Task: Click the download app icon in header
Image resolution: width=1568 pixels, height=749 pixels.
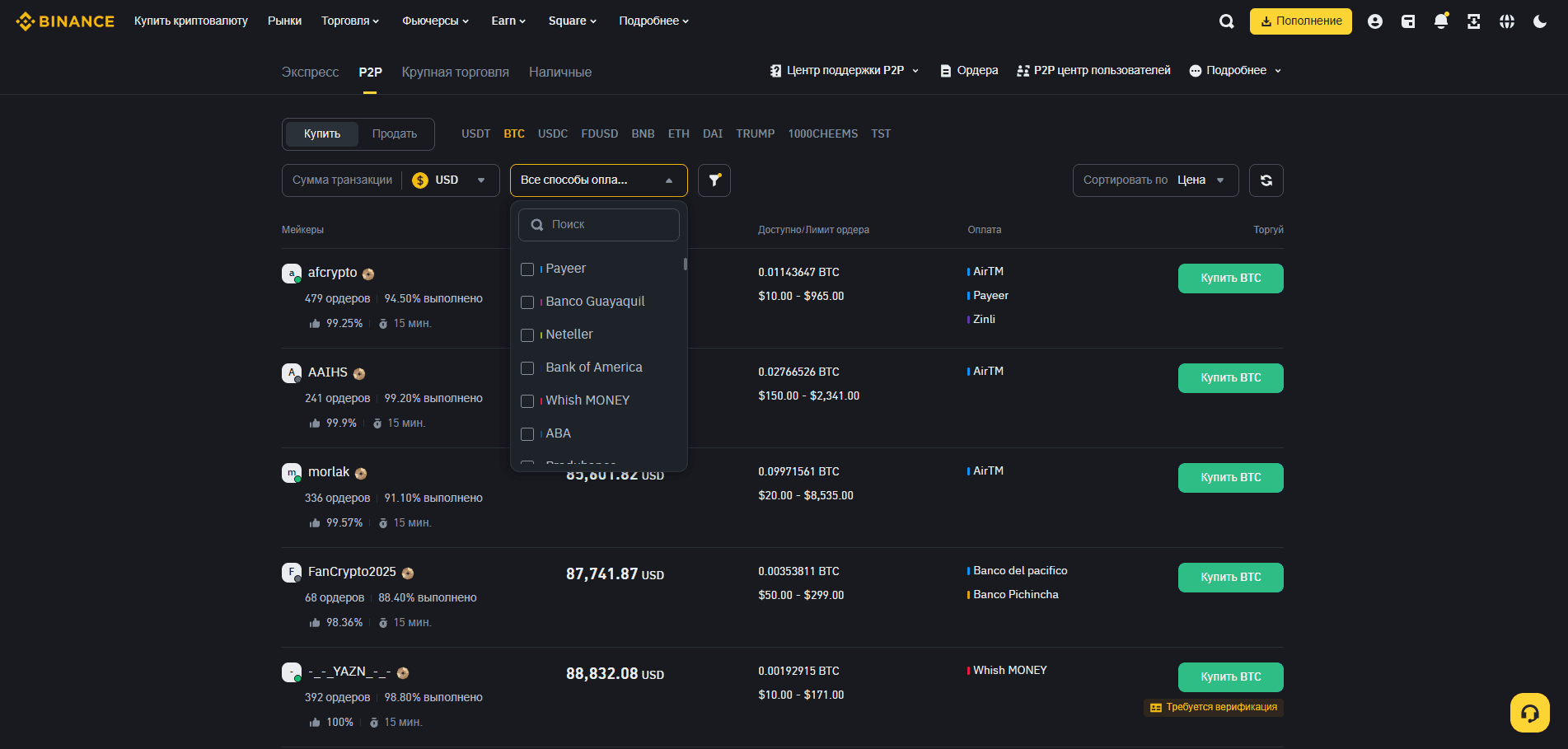Action: [1473, 21]
